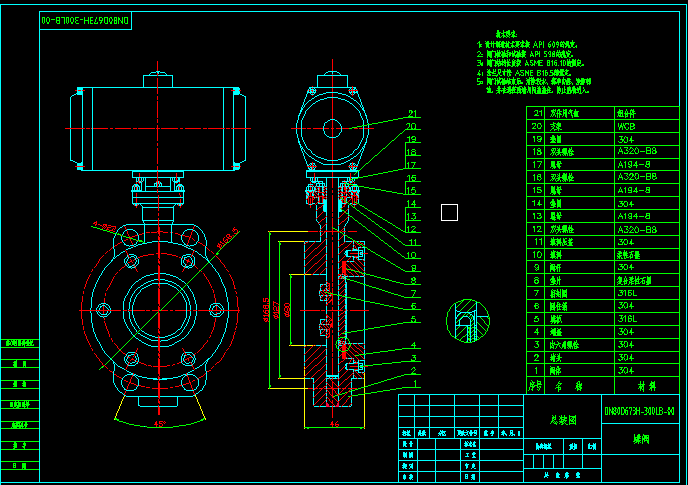Click the mirrored drawing number at top left
Screen dimensions: 688x485
pos(88,19)
